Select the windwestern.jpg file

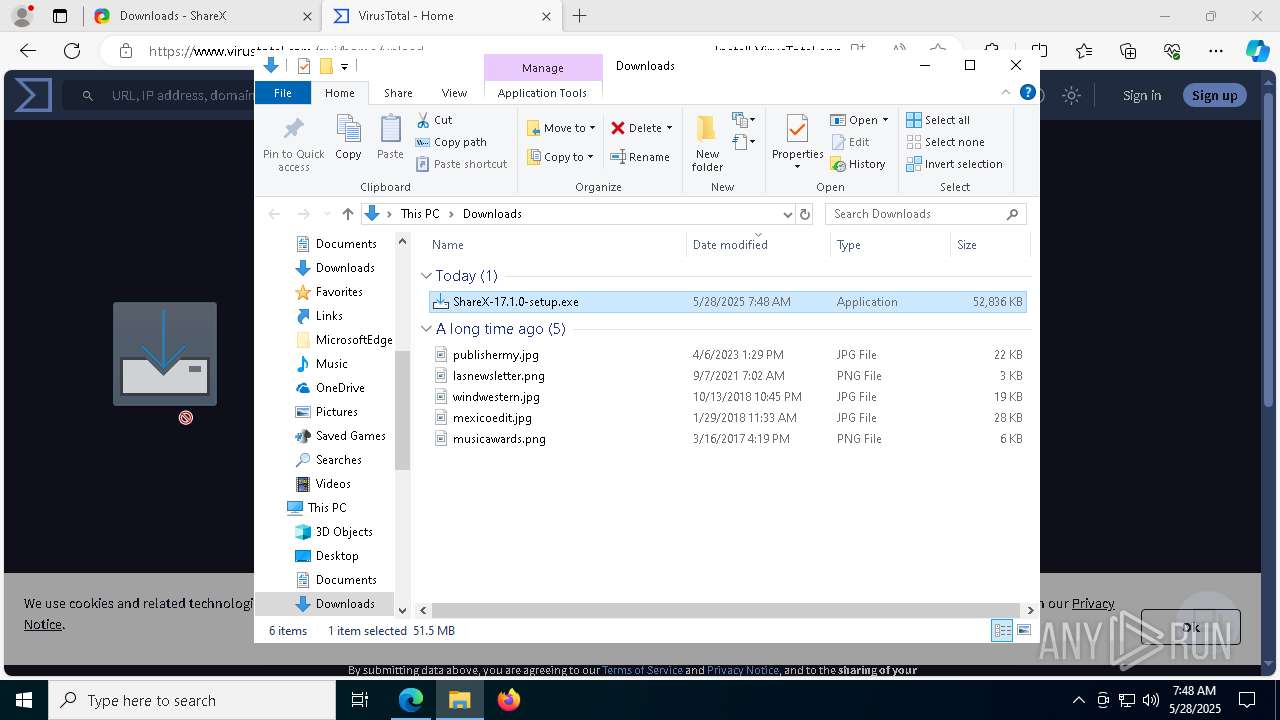(x=727, y=397)
